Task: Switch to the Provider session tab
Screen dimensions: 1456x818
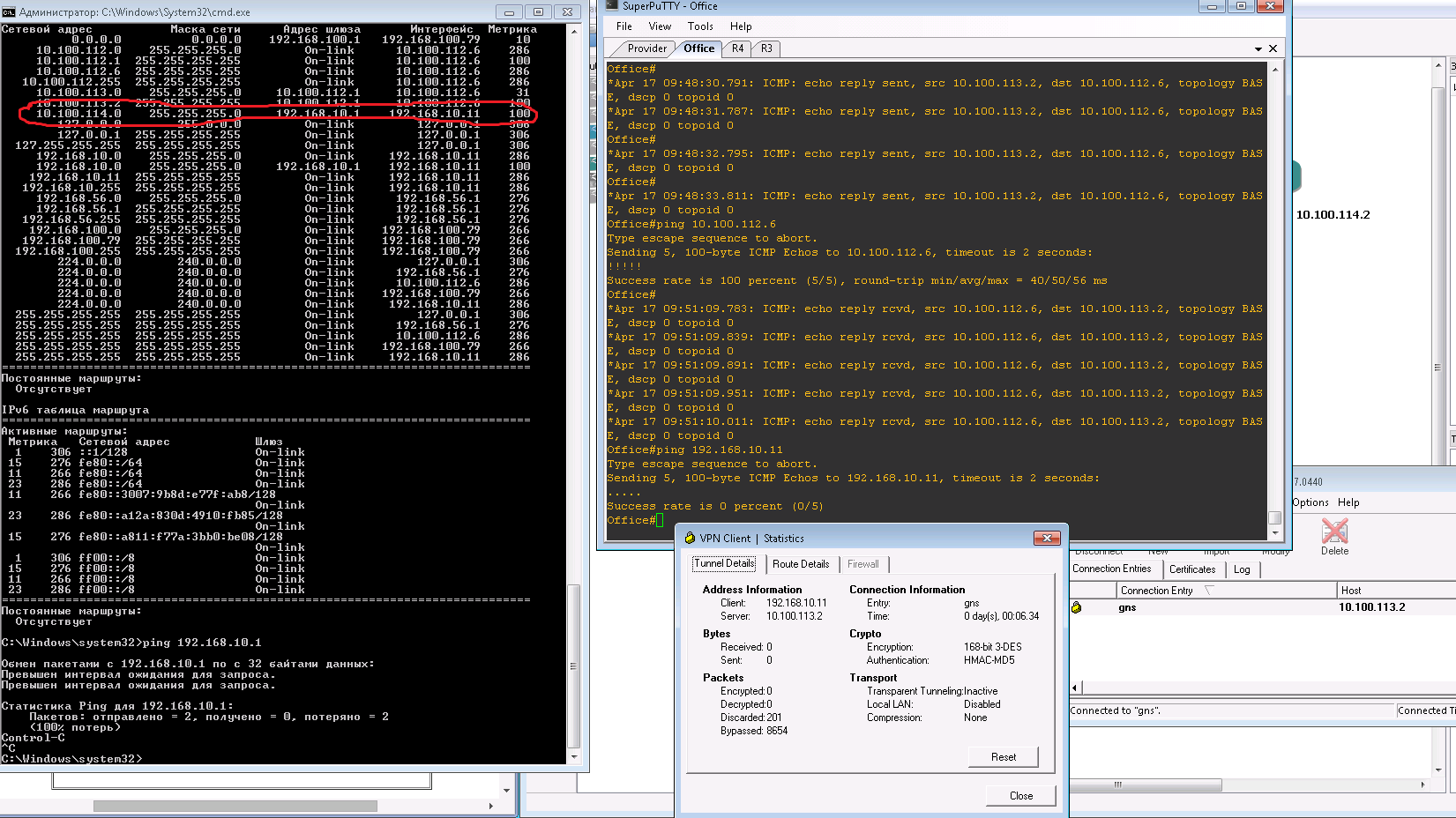Action: point(646,48)
